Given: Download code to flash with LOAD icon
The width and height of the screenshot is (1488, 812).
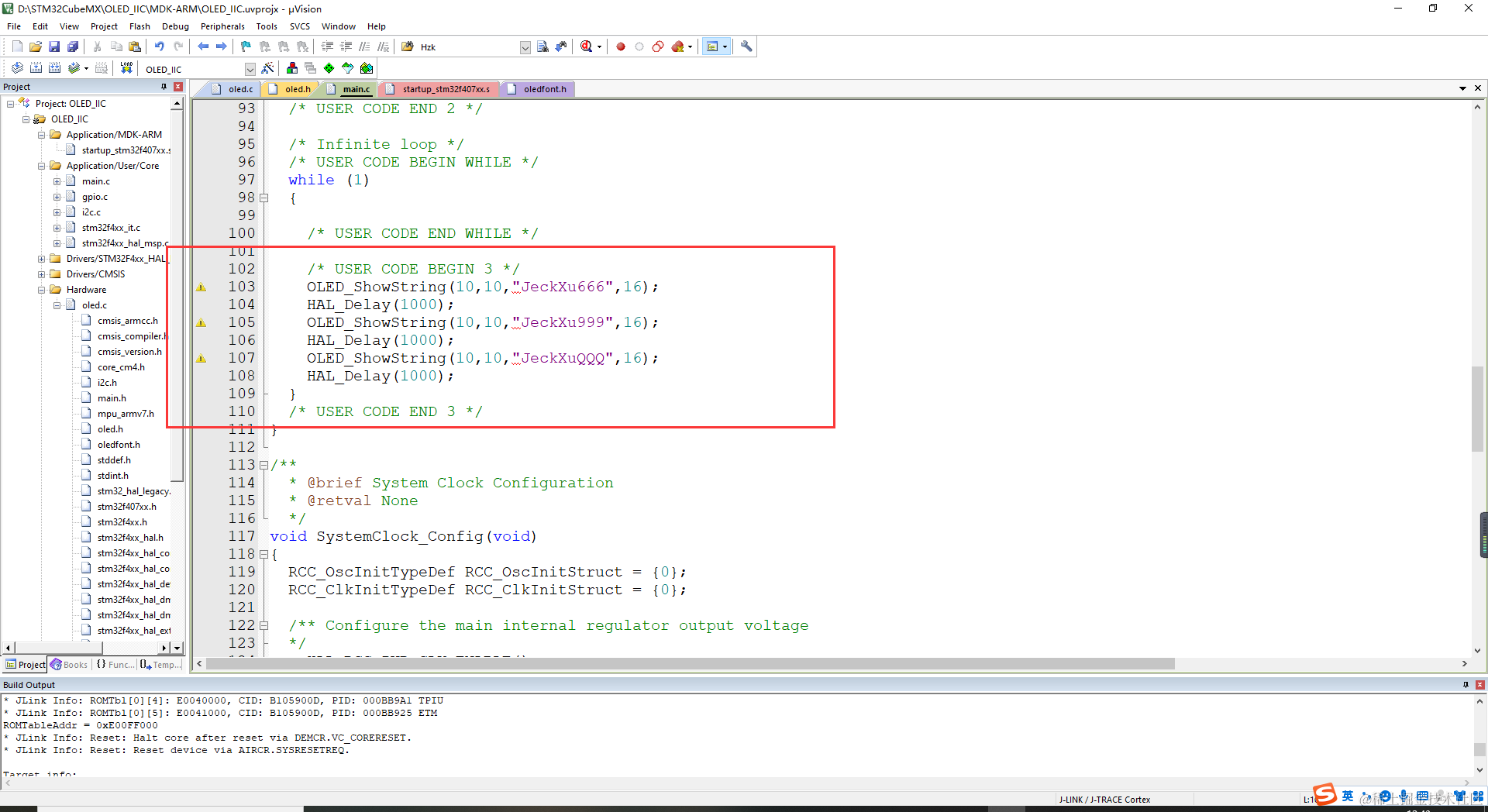Looking at the screenshot, I should [x=126, y=68].
